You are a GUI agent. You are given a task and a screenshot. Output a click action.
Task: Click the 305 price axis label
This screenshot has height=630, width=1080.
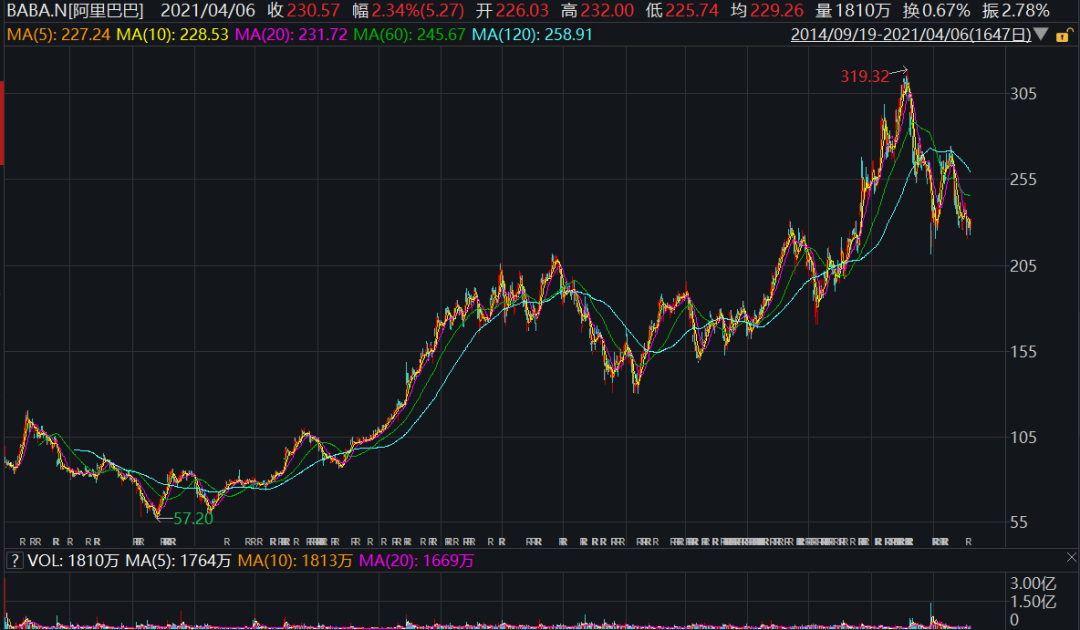click(1022, 94)
